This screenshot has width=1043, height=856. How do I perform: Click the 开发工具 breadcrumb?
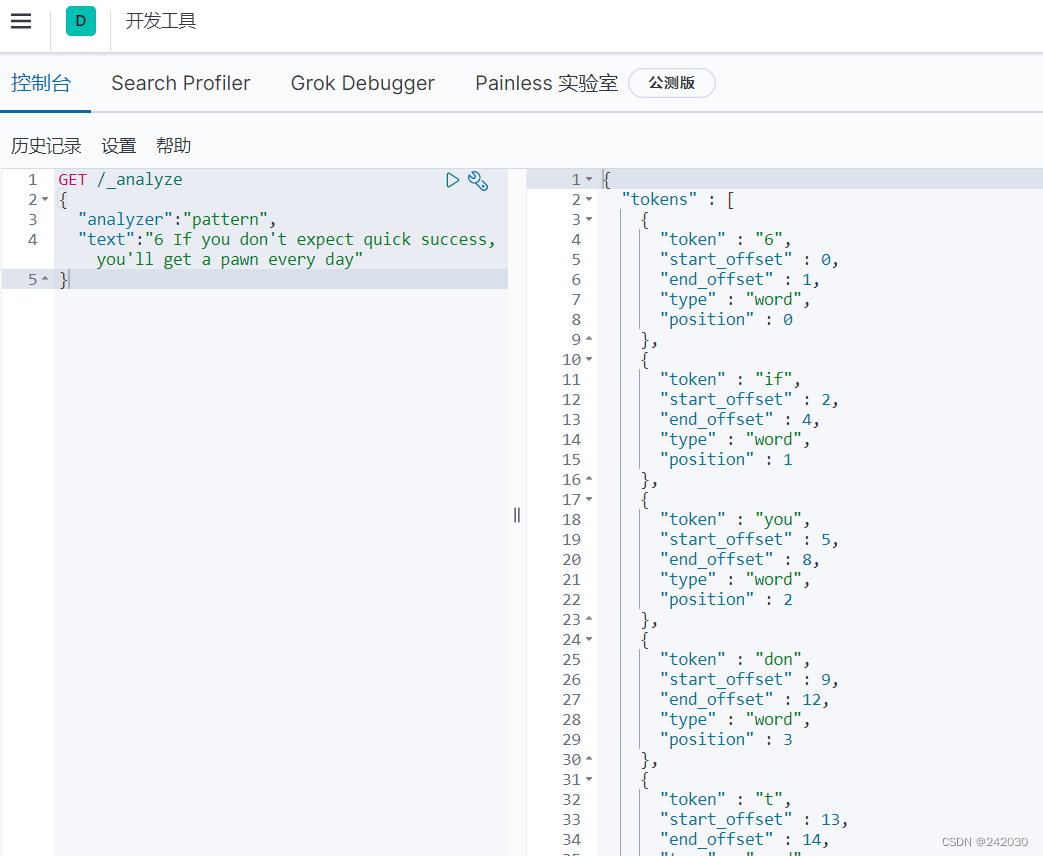(x=161, y=21)
